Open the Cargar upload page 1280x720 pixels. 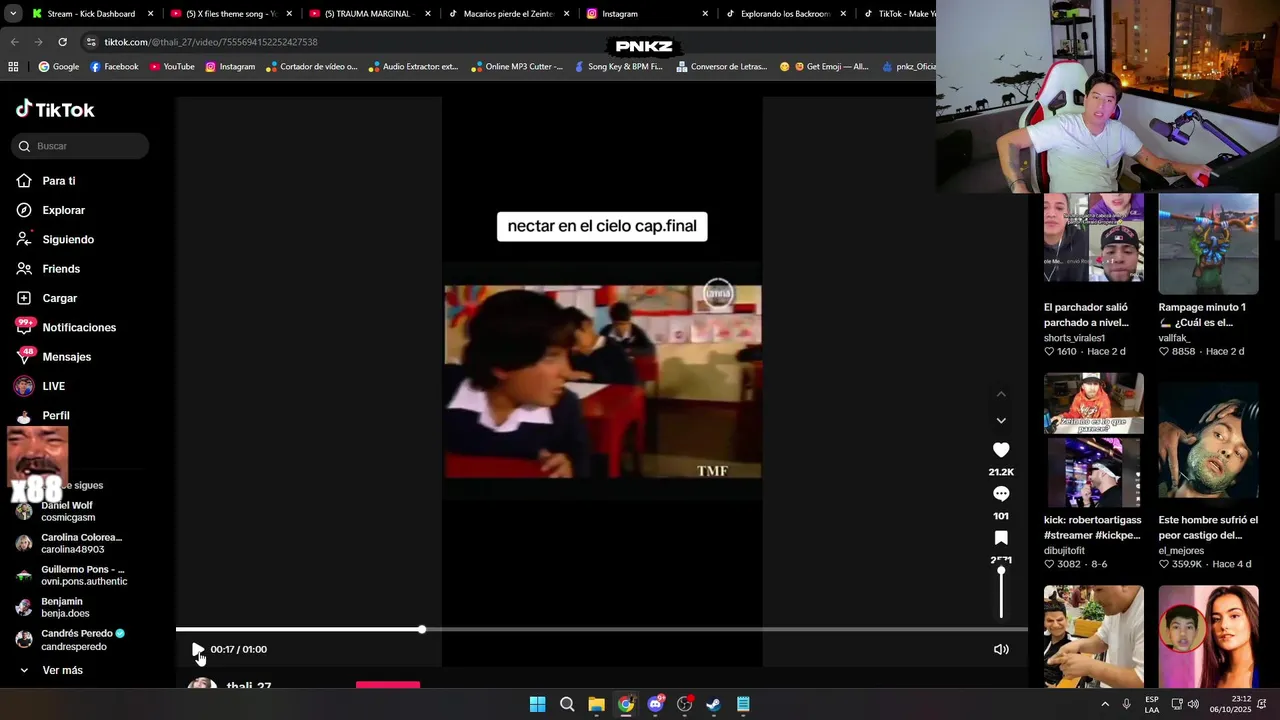click(x=47, y=298)
